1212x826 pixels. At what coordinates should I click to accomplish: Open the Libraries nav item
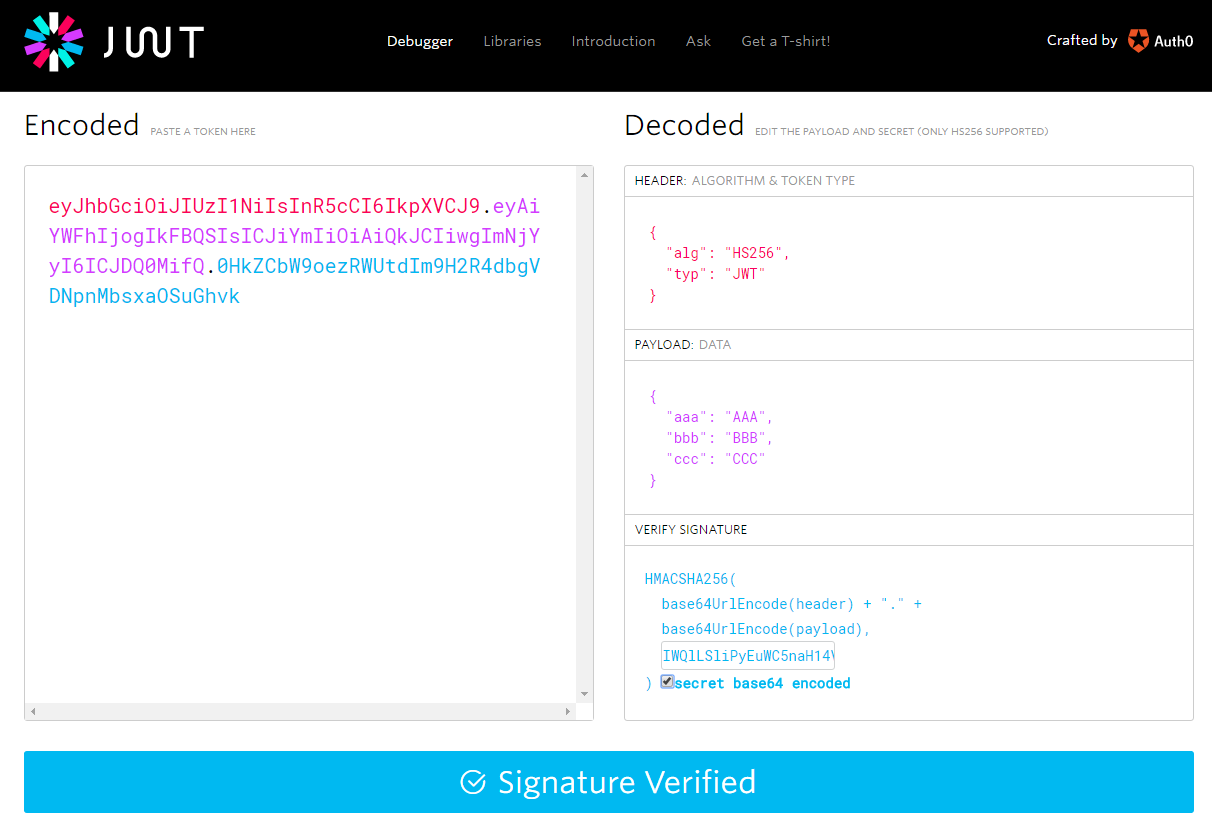512,41
